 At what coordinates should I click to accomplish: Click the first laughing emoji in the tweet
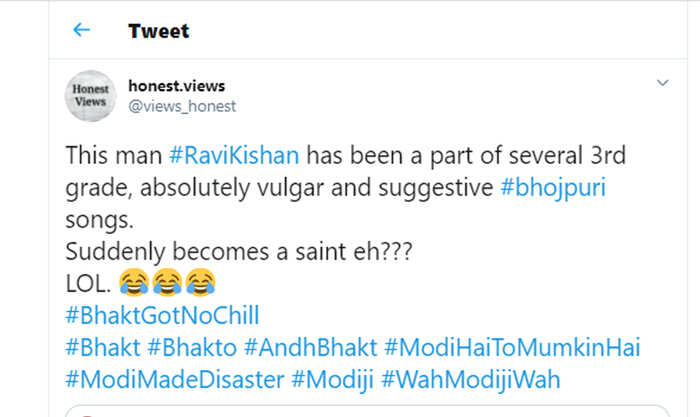pyautogui.click(x=134, y=282)
